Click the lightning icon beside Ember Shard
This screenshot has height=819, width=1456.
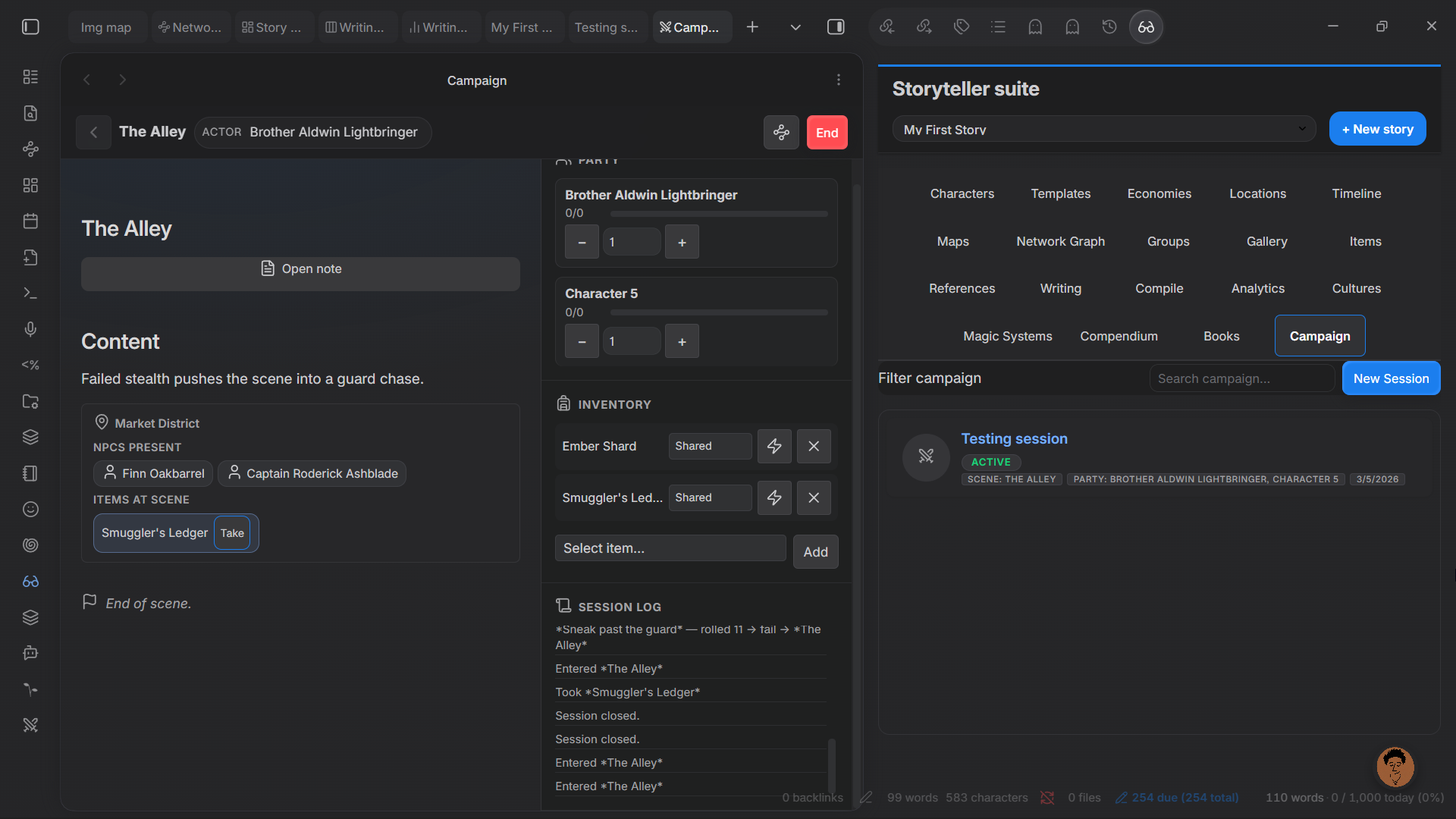click(774, 446)
